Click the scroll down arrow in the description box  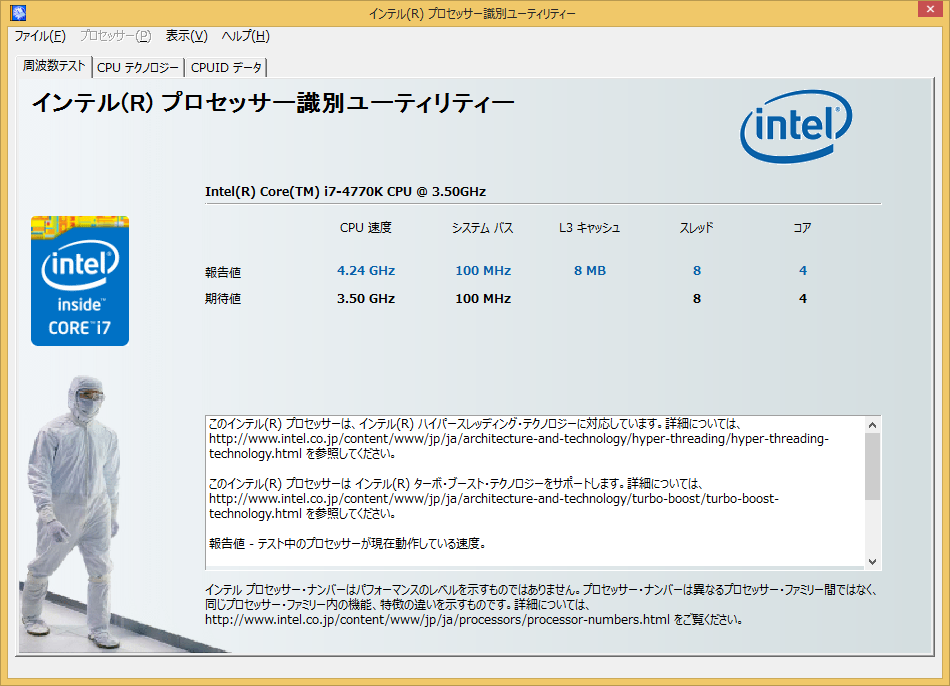872,561
